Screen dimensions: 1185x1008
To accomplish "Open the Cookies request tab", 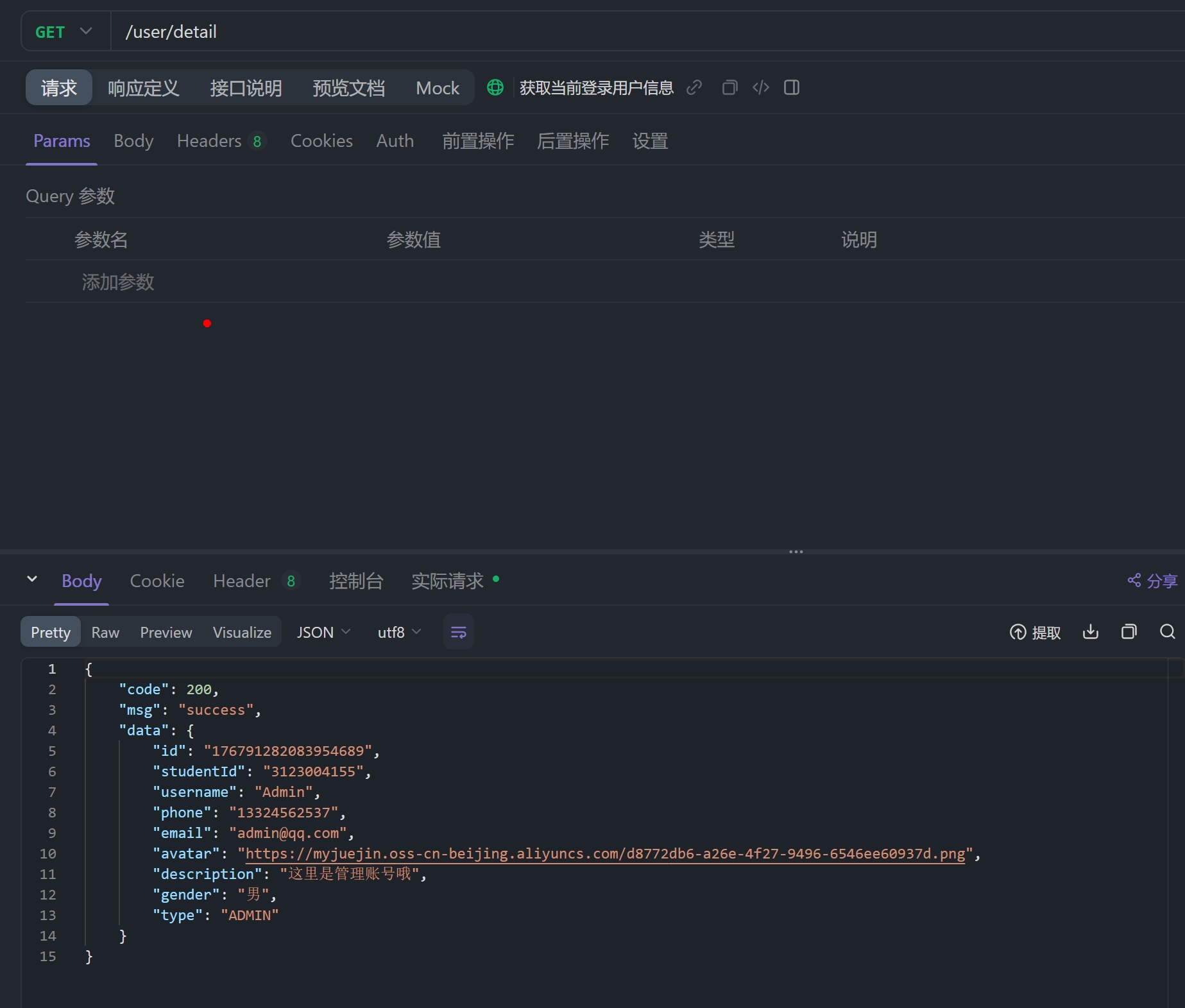I will pos(321,141).
